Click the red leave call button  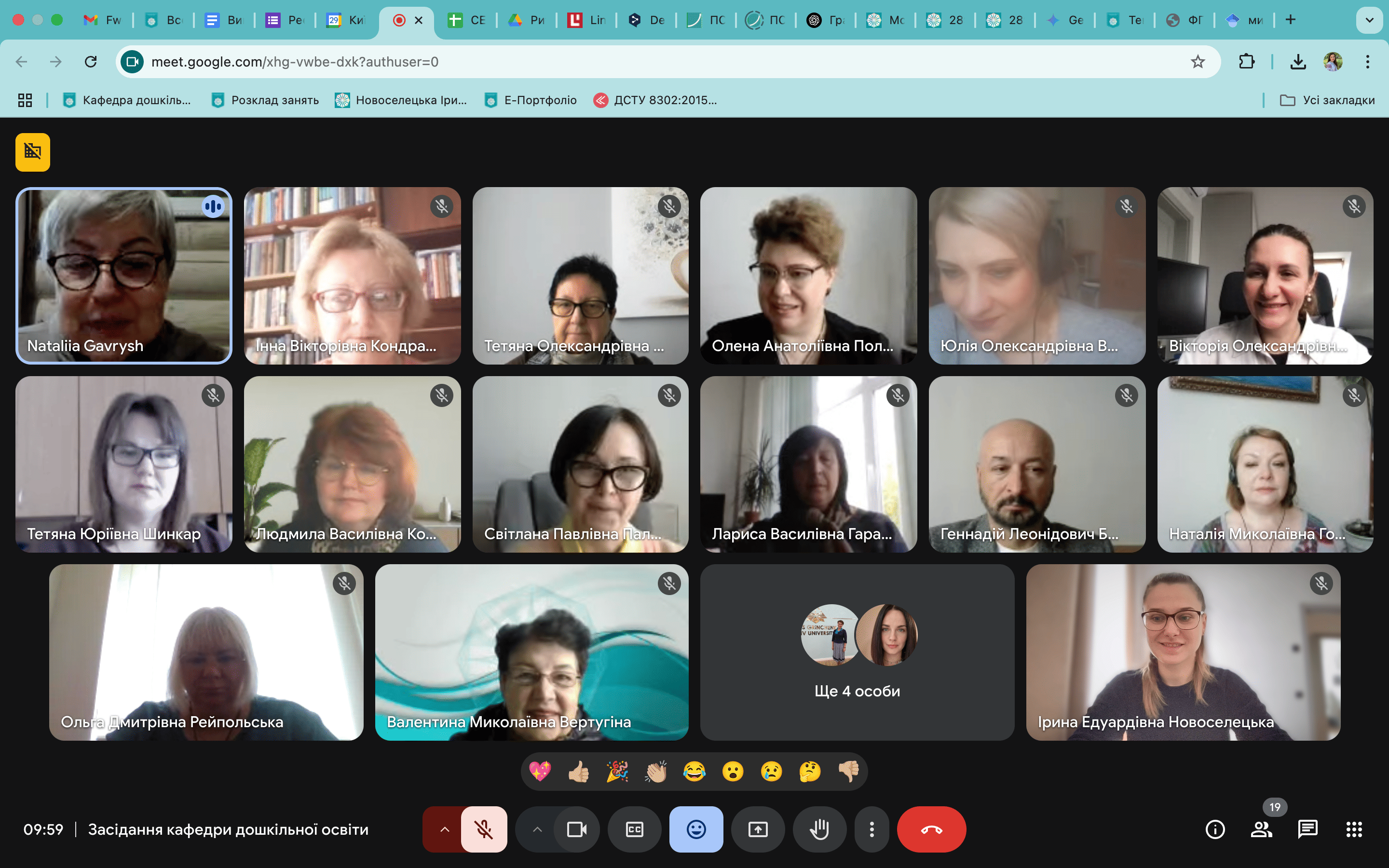point(931,829)
